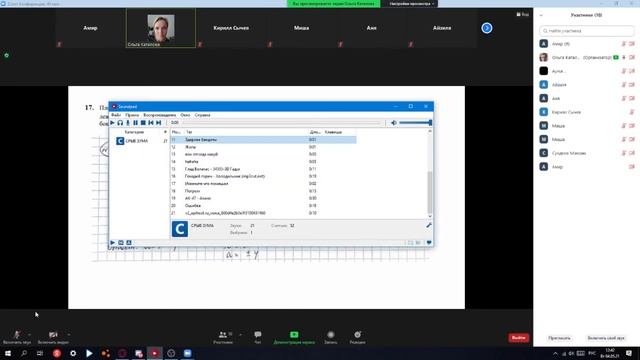This screenshot has height=360, width=640.
Task: Open Windows taskbar search
Action: [24, 353]
